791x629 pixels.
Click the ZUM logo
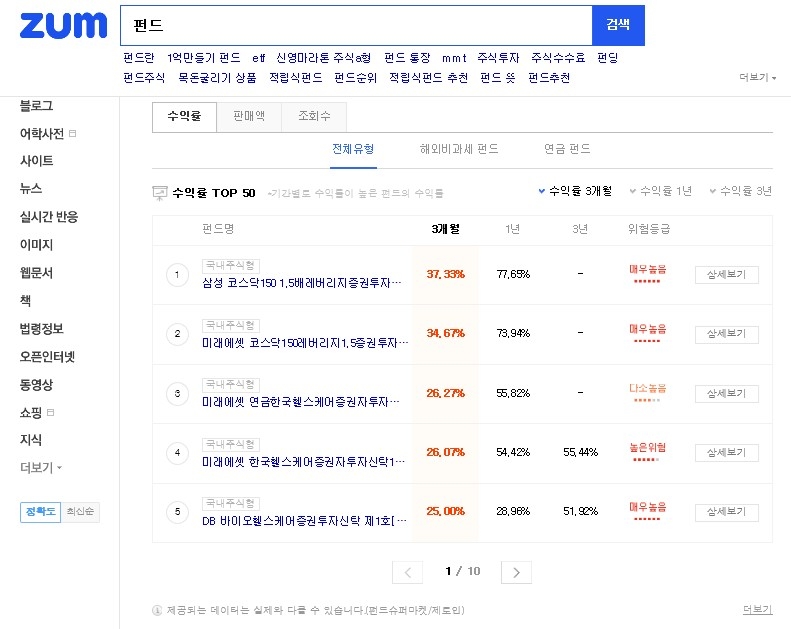click(63, 26)
